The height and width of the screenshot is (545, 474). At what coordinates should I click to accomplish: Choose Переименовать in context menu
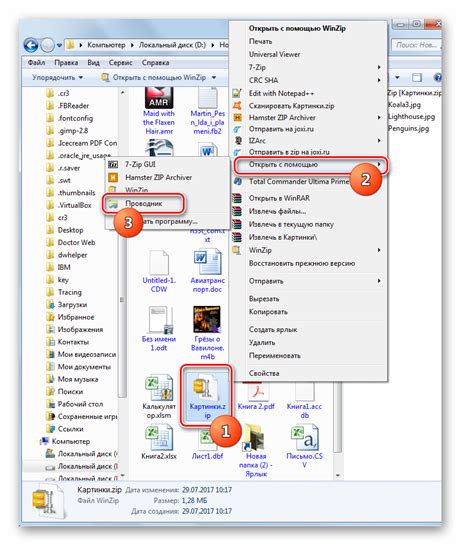click(x=275, y=356)
